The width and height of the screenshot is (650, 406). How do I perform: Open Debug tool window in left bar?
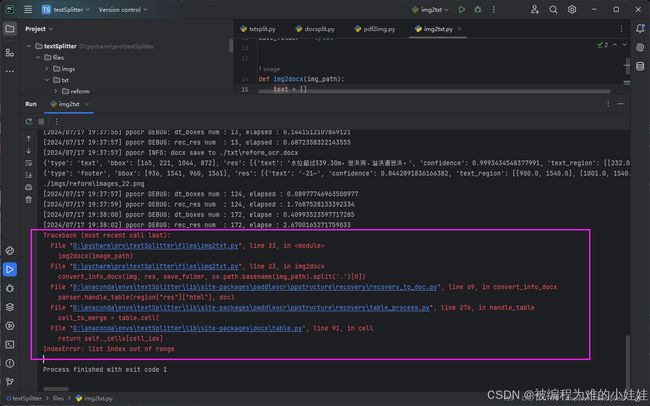point(10,288)
